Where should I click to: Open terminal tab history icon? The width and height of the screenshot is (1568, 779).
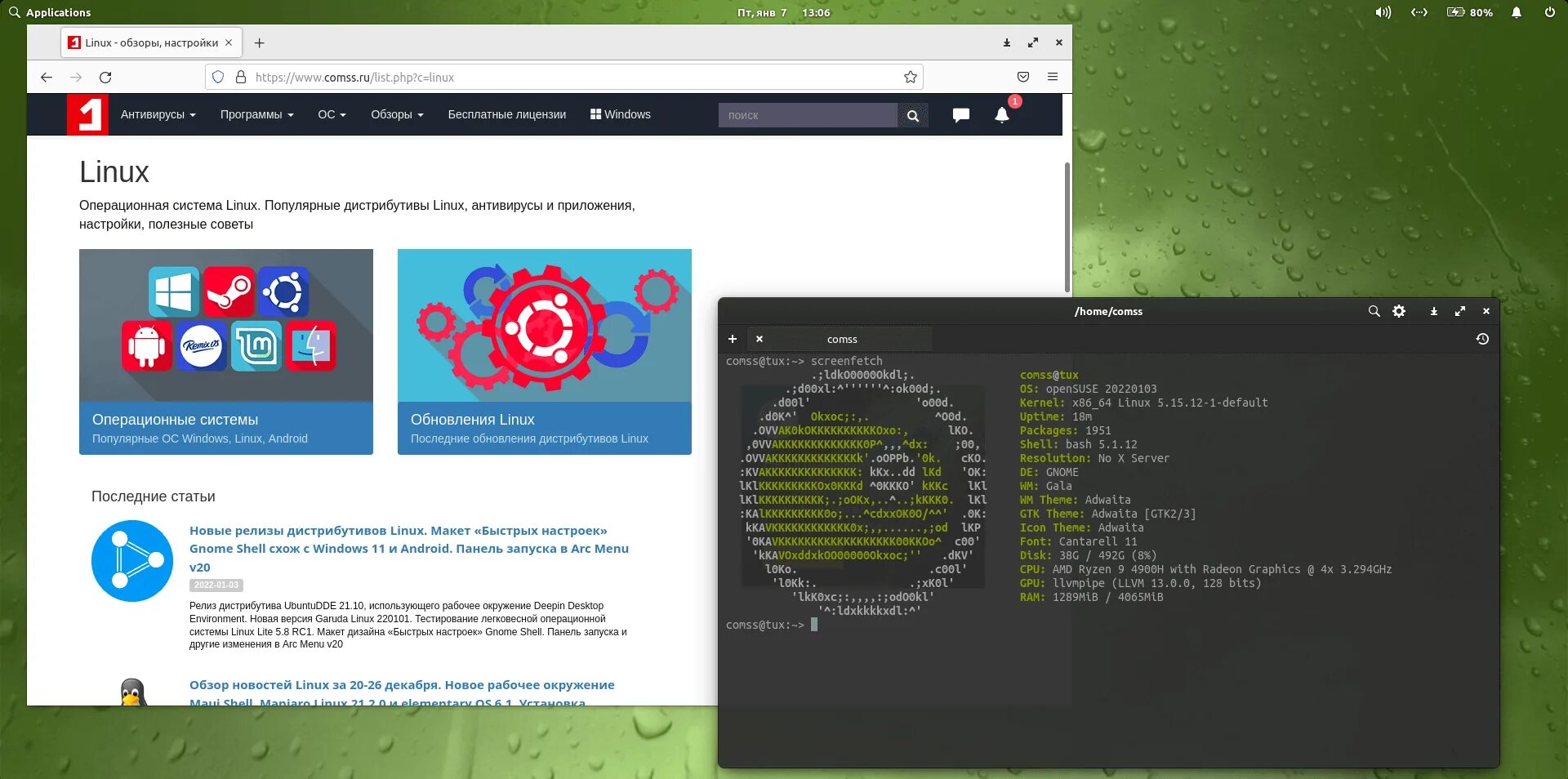click(x=1482, y=339)
